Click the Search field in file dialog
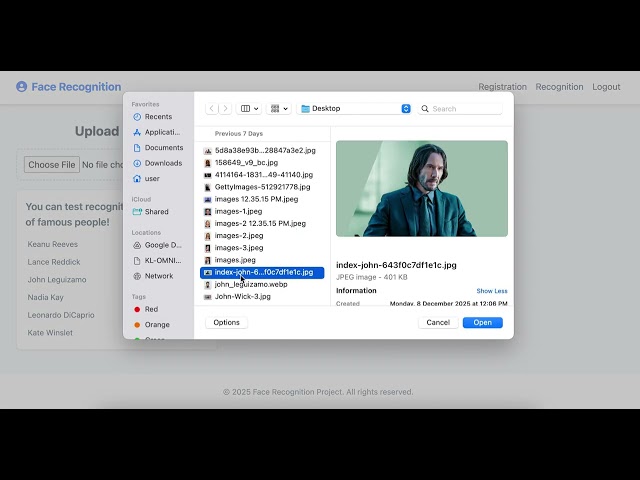 (460, 109)
